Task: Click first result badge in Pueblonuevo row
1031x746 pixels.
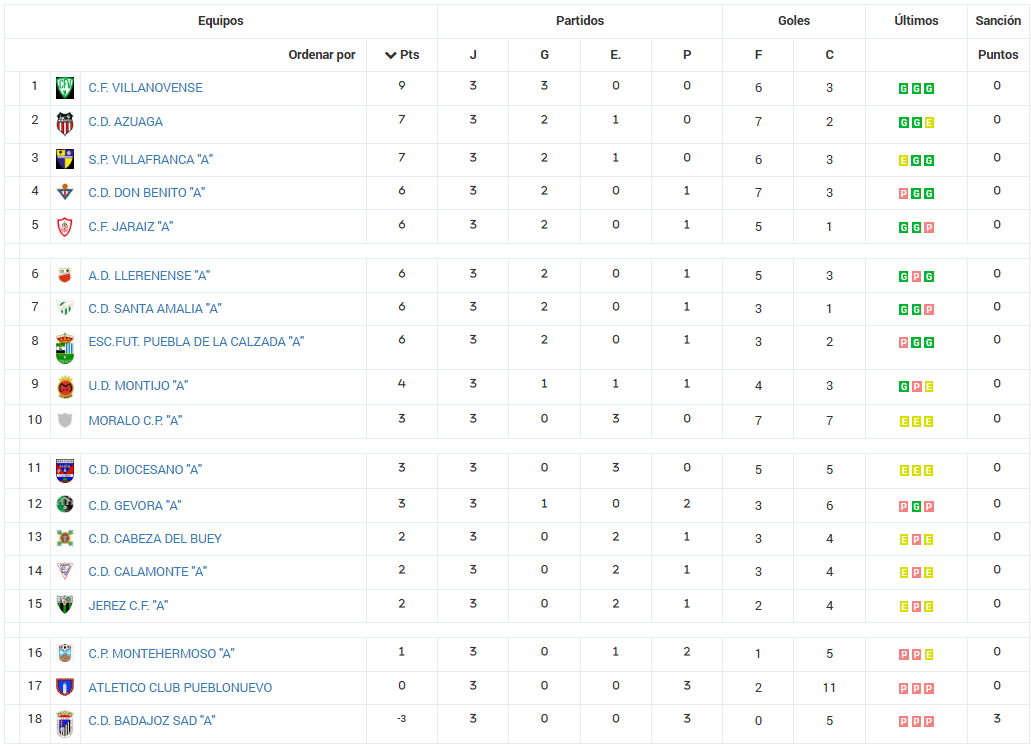Action: click(x=903, y=689)
